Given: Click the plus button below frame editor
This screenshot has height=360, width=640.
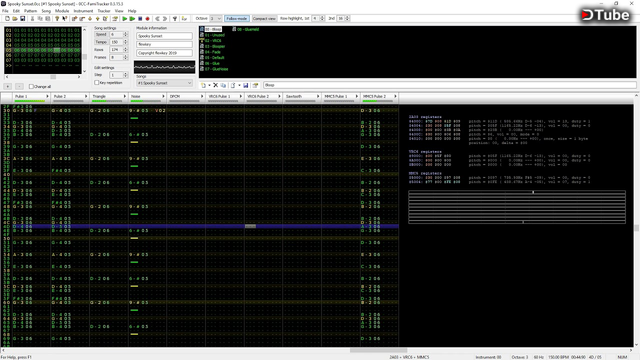Looking at the screenshot, I should (x=8, y=87).
